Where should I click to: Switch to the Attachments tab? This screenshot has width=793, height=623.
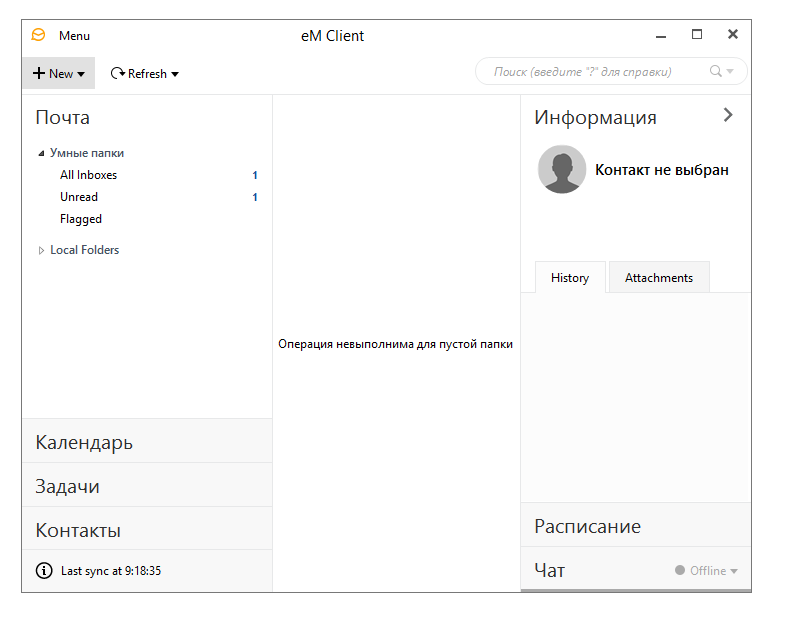coord(658,278)
